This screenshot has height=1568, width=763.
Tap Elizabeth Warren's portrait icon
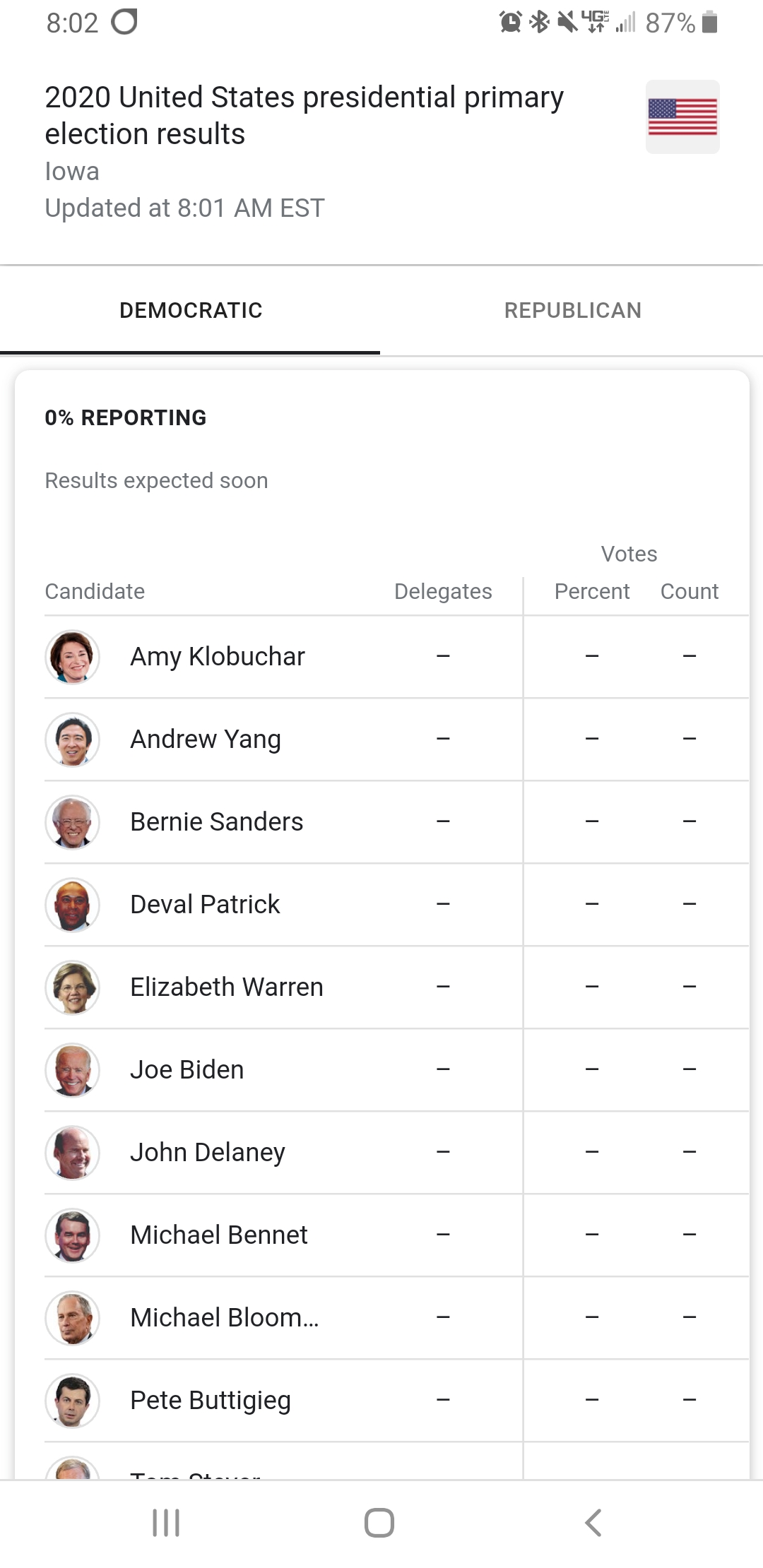[x=72, y=987]
